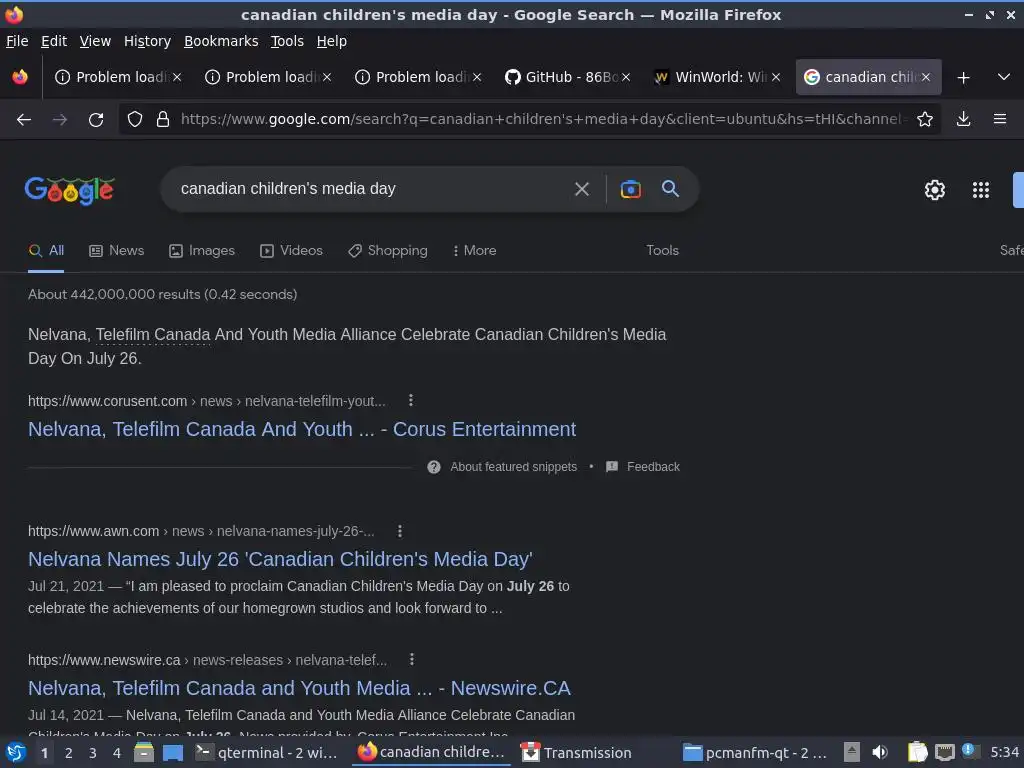Switch to virtual desktop 4

click(x=117, y=754)
